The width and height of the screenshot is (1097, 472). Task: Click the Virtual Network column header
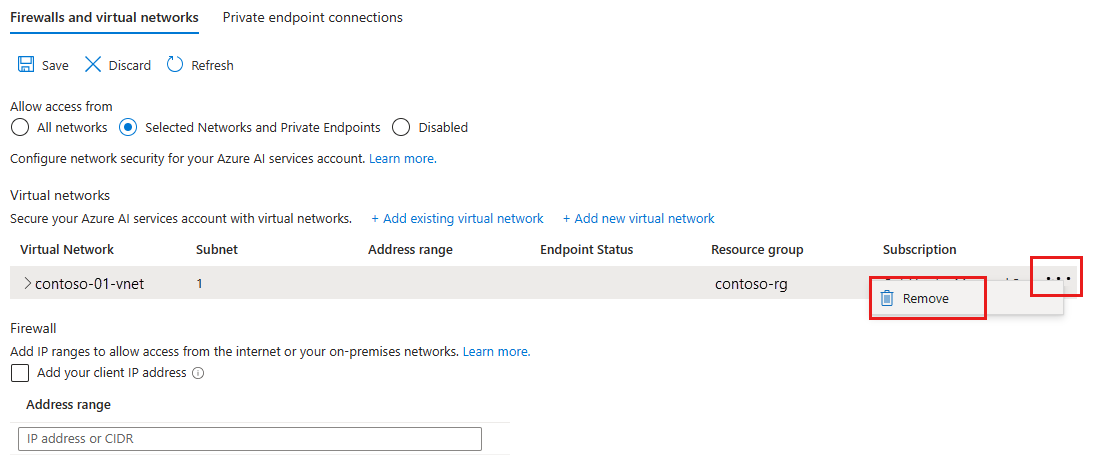(x=67, y=250)
